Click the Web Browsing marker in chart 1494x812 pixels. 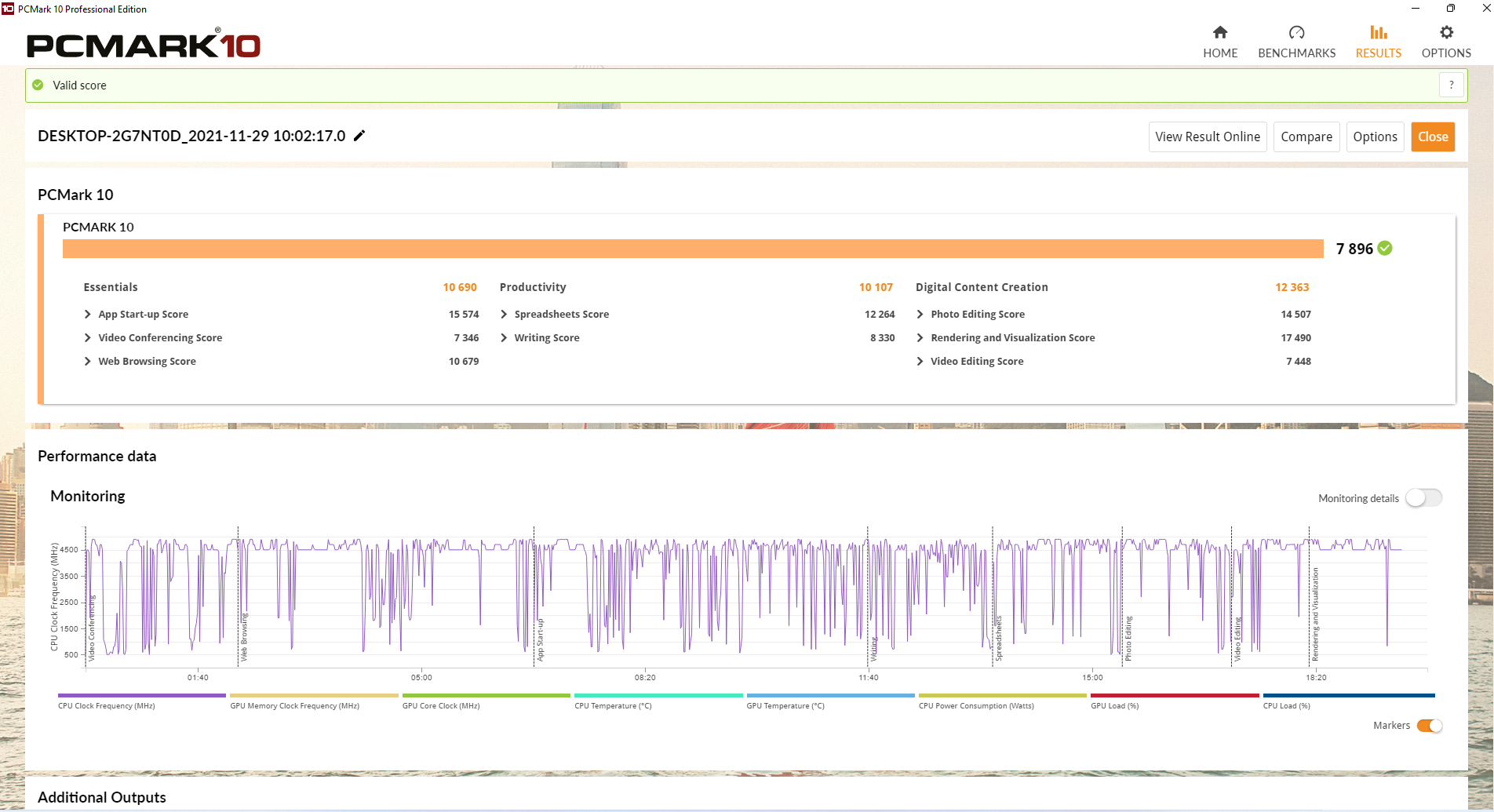point(243,637)
